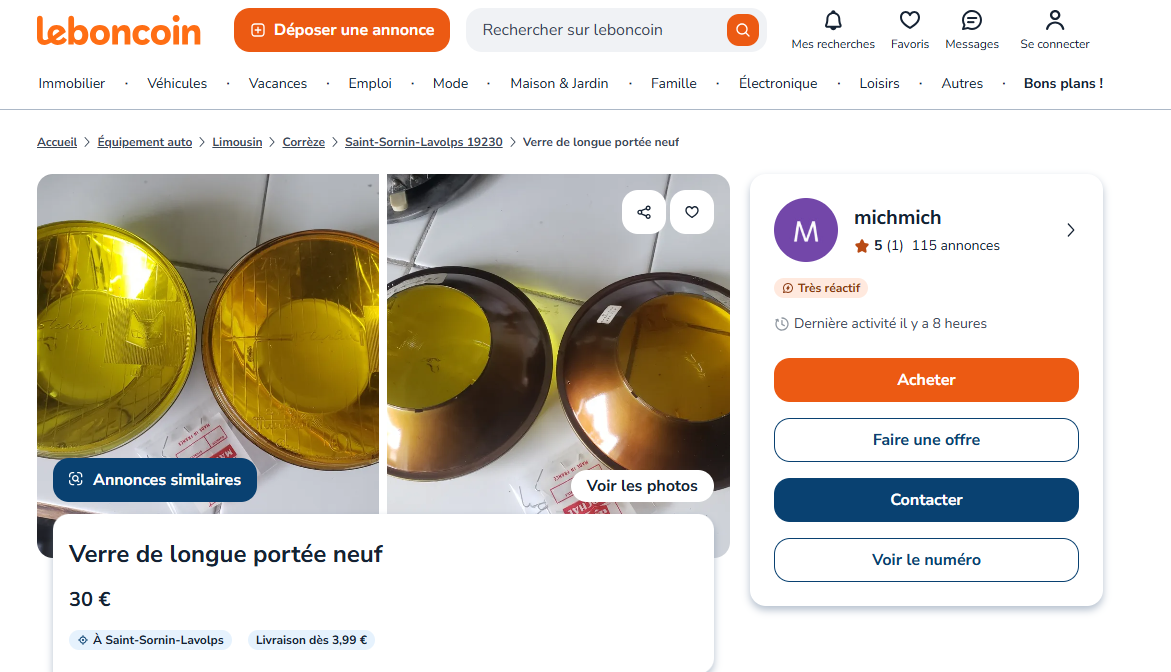Click the orange search magnifier icon
The image size is (1171, 672).
(x=742, y=30)
